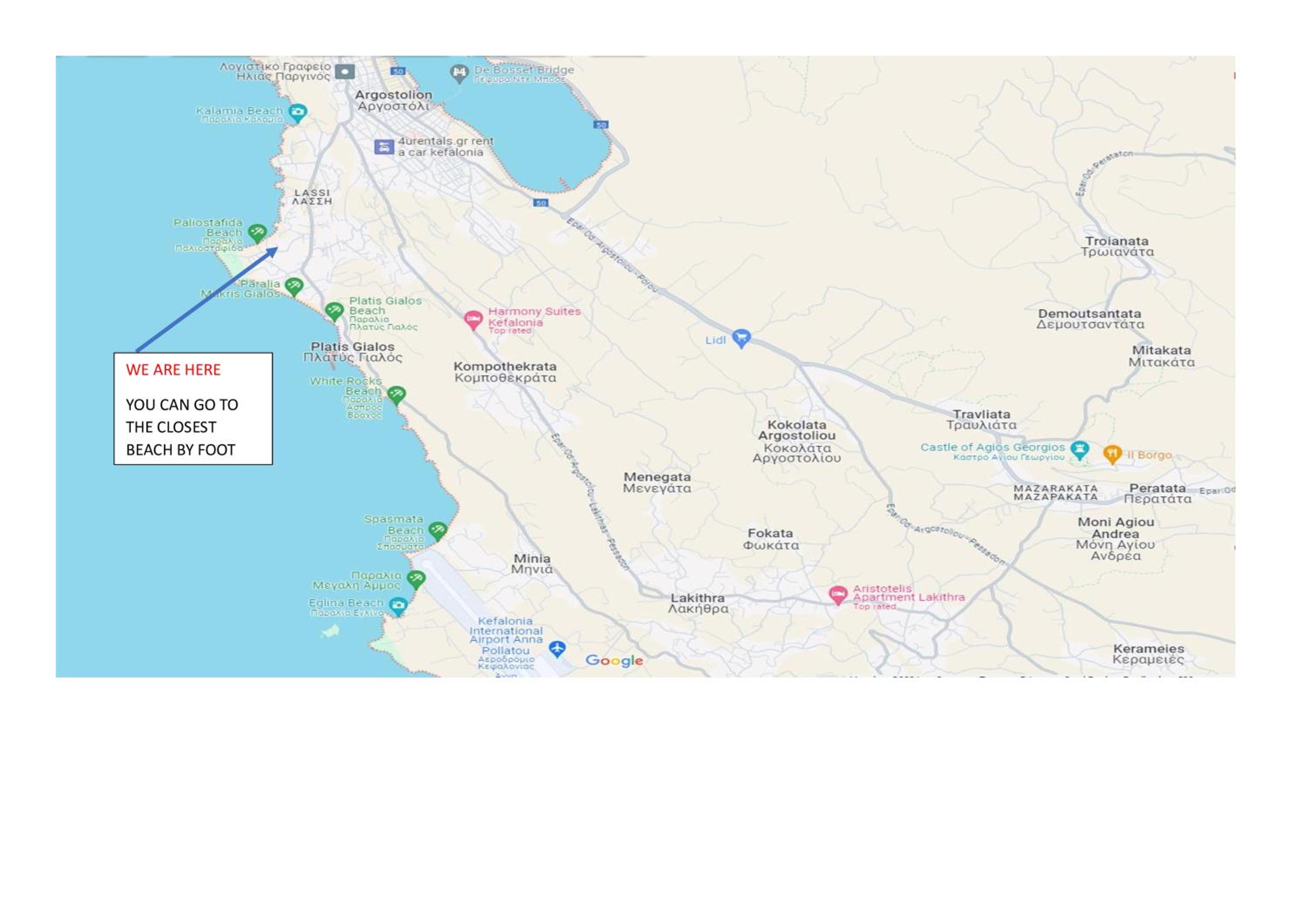Select the Paliostafida Beach green marker
Screen dimensions: 1307x924
[x=257, y=232]
